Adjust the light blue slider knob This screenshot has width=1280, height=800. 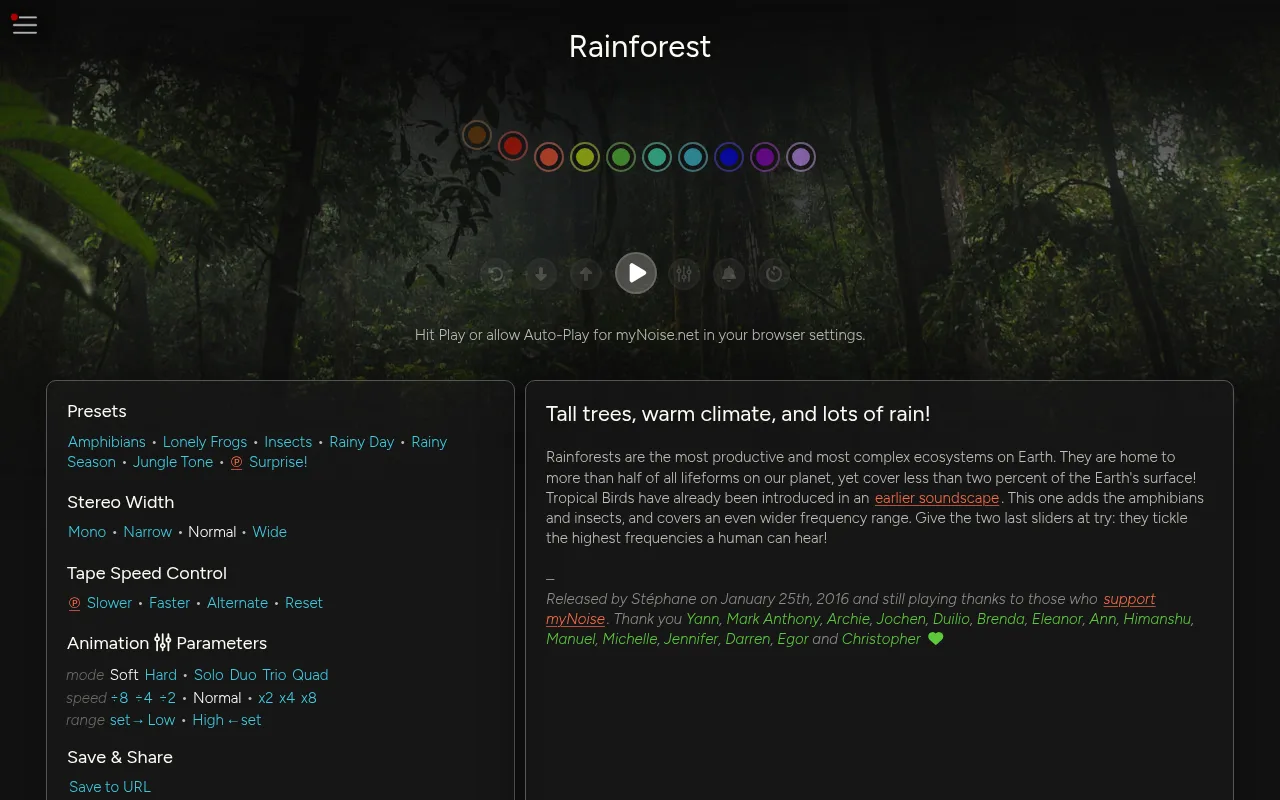[x=693, y=157]
